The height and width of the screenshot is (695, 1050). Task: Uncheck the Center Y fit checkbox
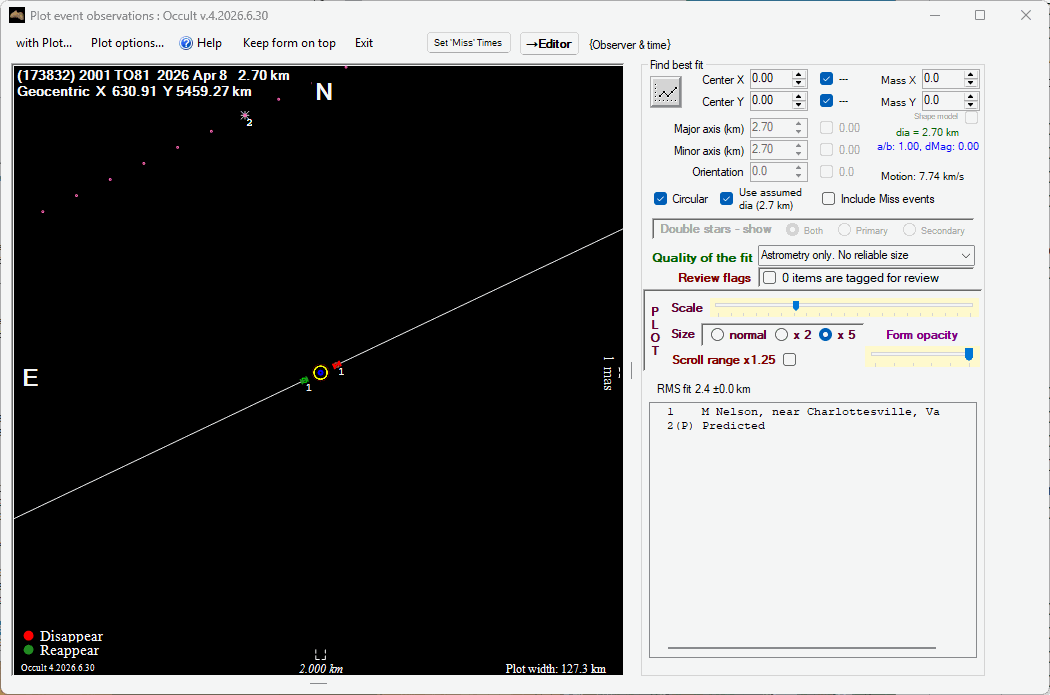point(826,100)
